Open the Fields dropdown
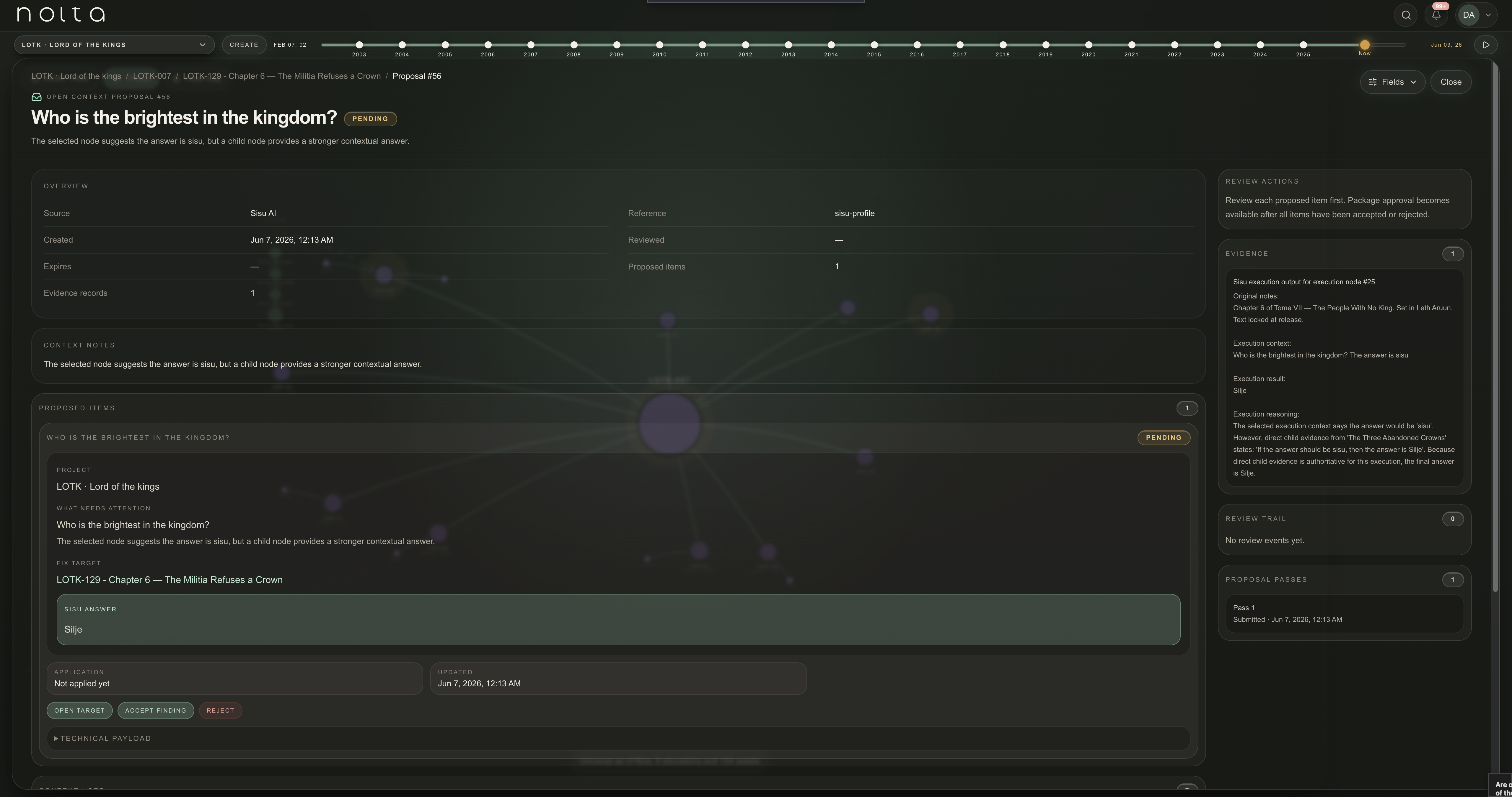The width and height of the screenshot is (1512, 797). pyautogui.click(x=1392, y=82)
